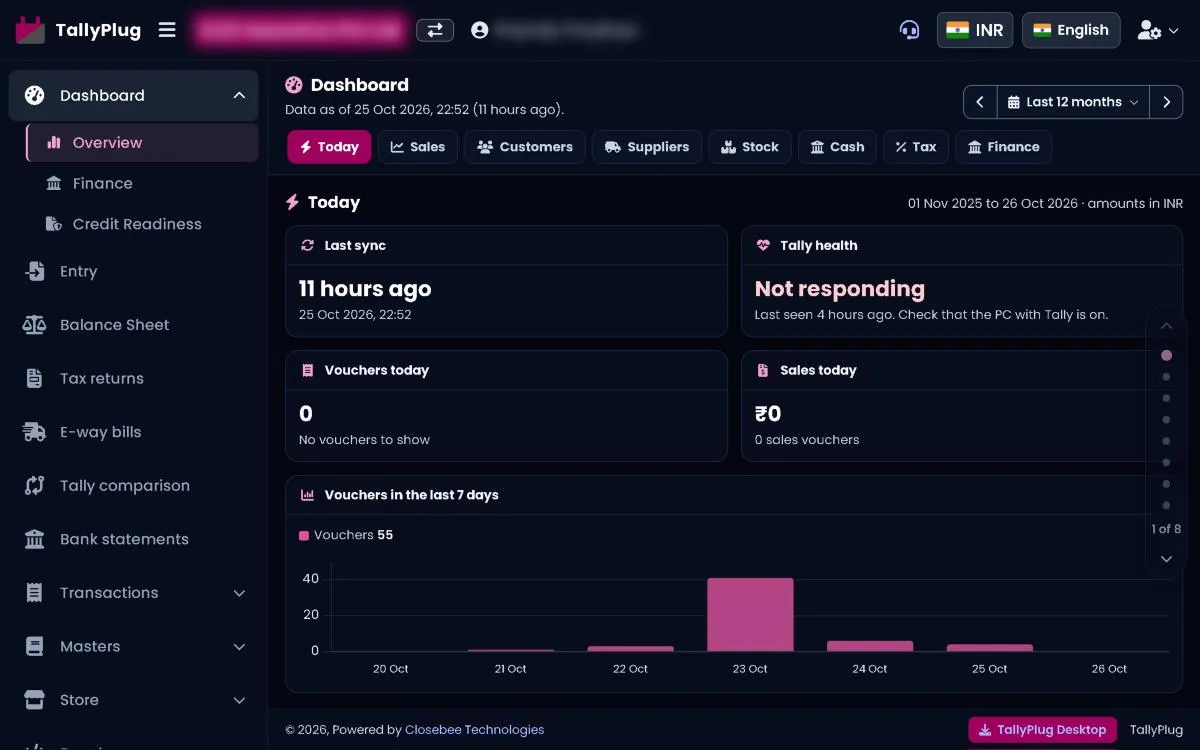Click the Sales today invoice icon
This screenshot has height=750, width=1200.
click(x=763, y=370)
